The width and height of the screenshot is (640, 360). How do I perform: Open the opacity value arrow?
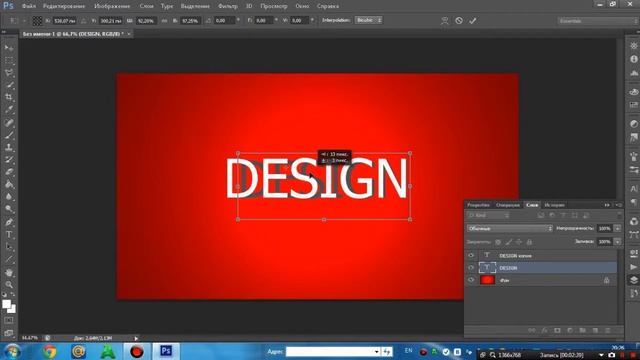[618, 229]
